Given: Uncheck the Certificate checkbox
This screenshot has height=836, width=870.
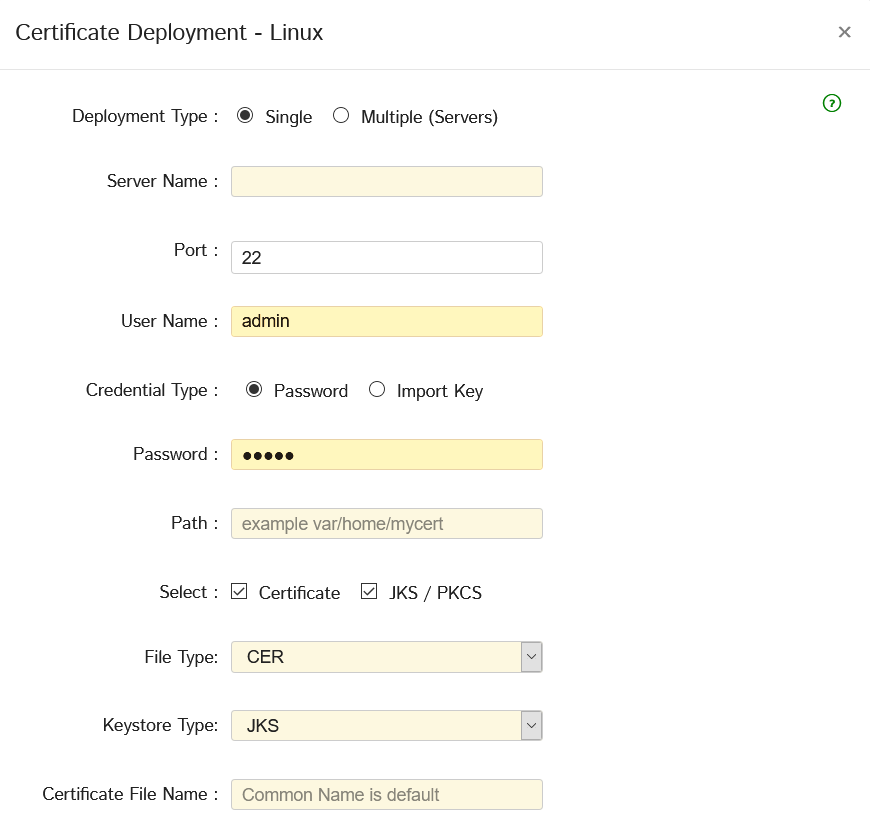Looking at the screenshot, I should (x=239, y=592).
